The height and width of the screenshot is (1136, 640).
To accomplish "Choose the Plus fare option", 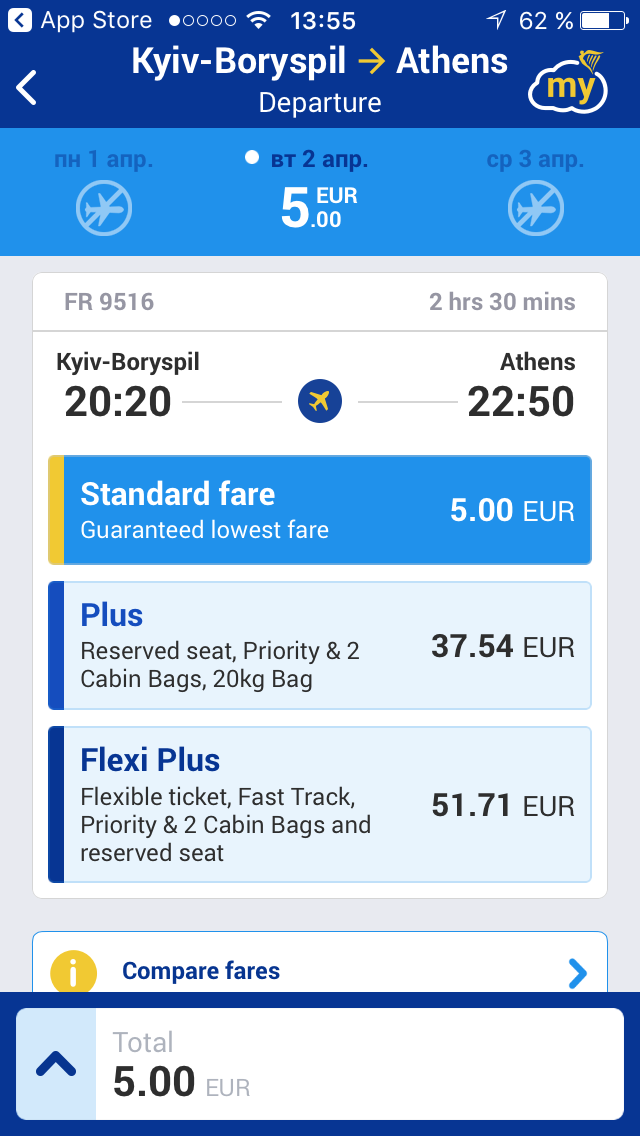I will (320, 645).
